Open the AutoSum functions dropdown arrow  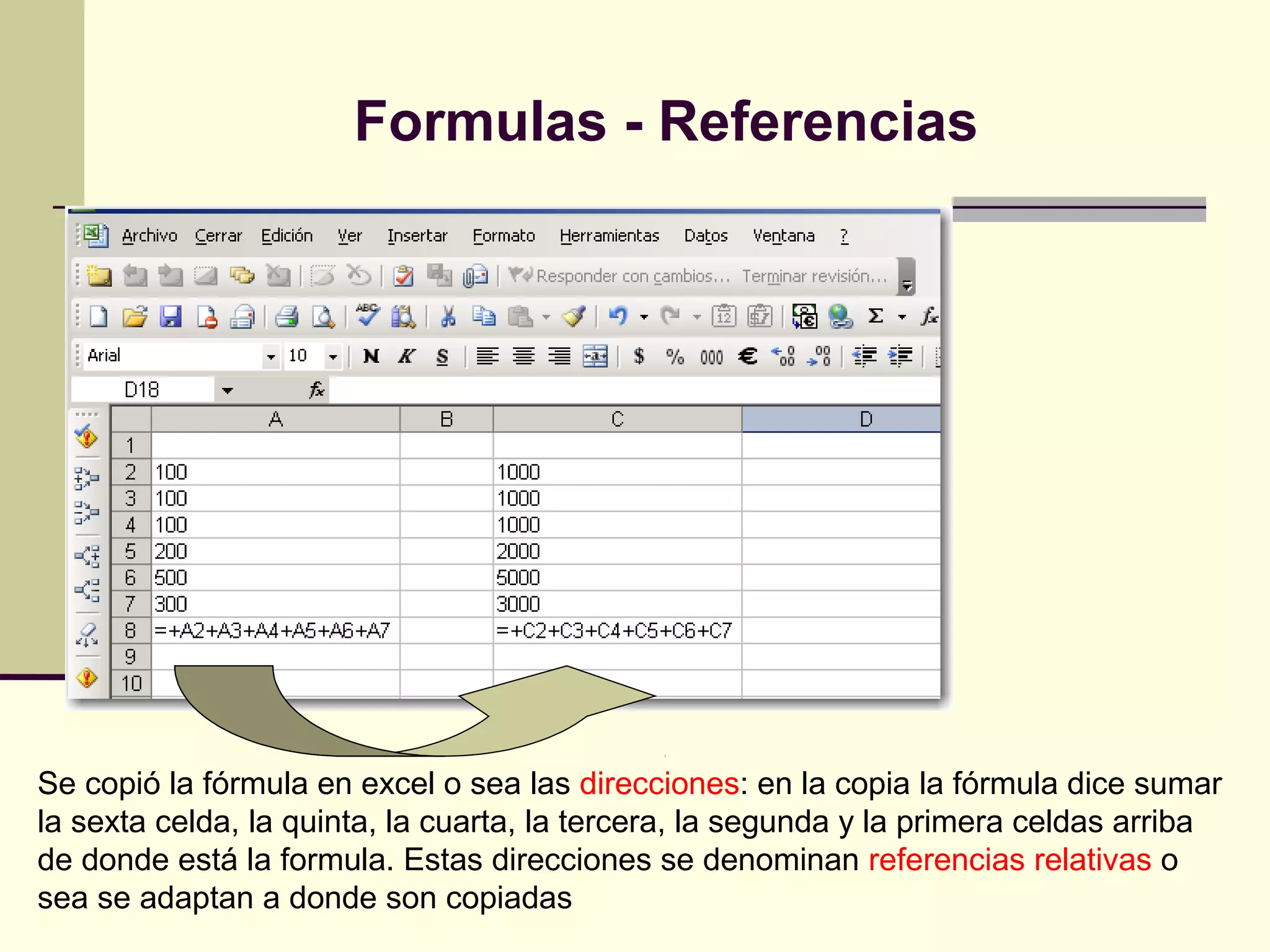click(x=902, y=317)
